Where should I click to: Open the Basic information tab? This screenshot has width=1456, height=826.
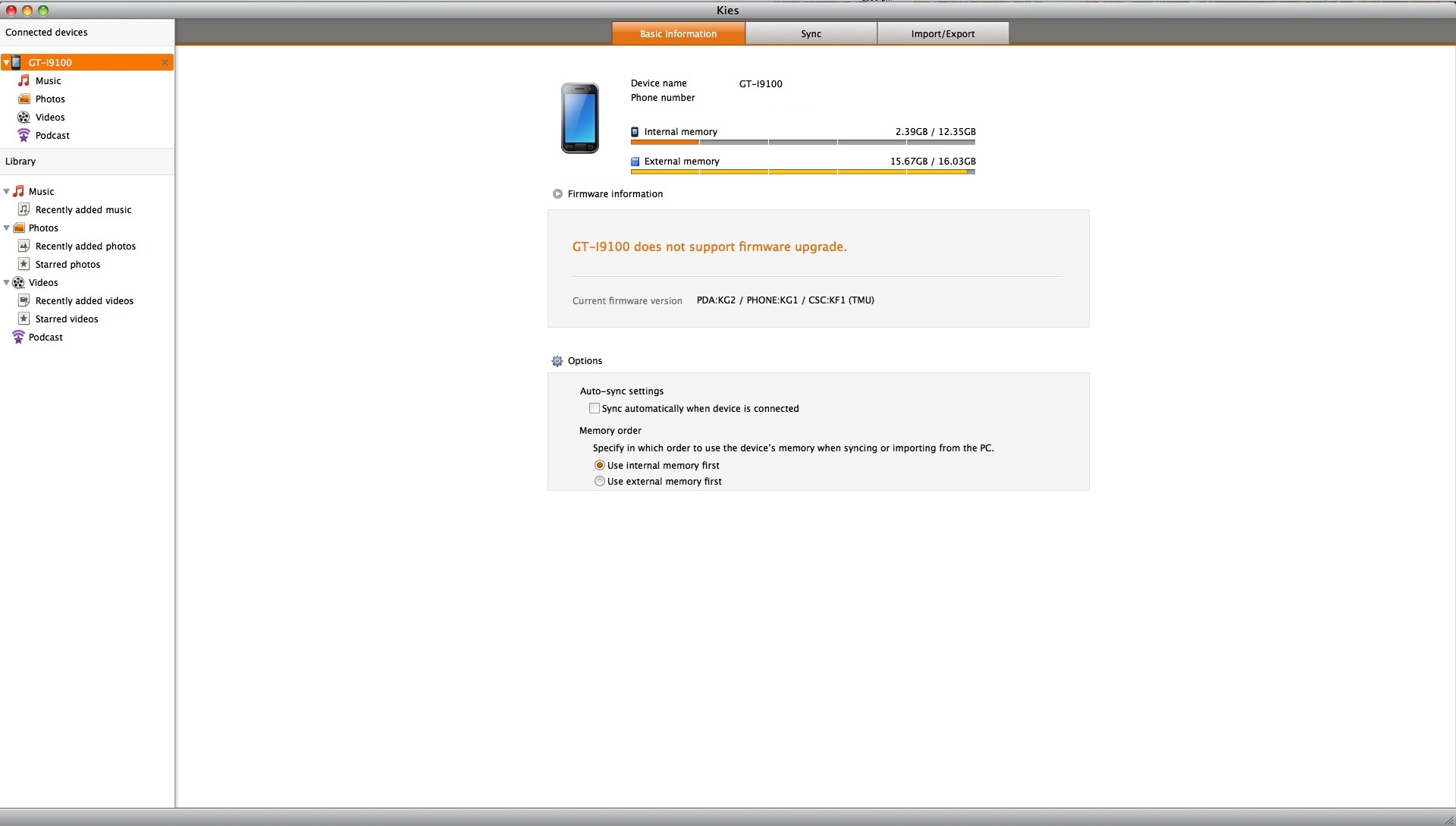point(678,33)
